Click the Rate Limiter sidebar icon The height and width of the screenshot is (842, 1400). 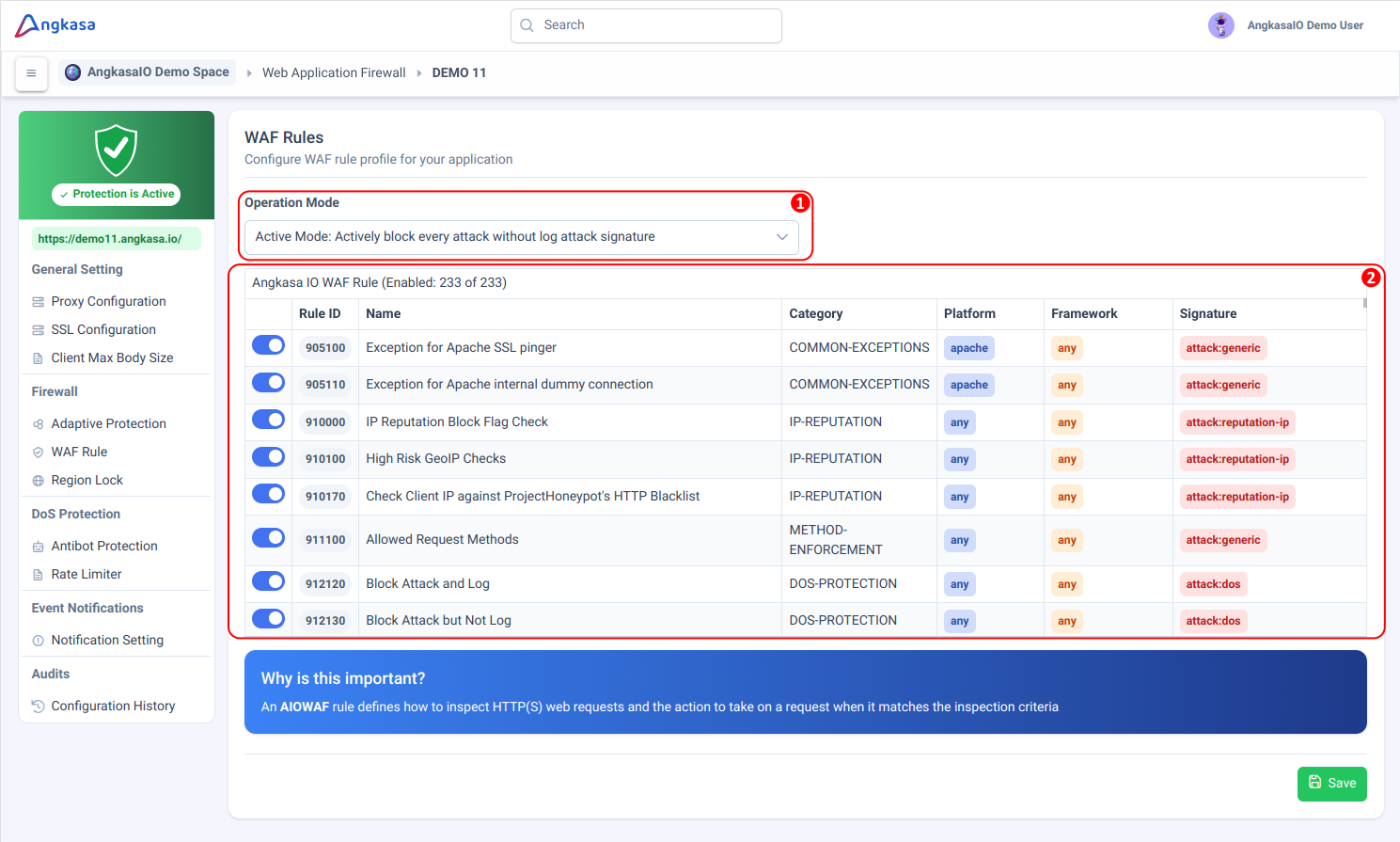[x=39, y=575]
